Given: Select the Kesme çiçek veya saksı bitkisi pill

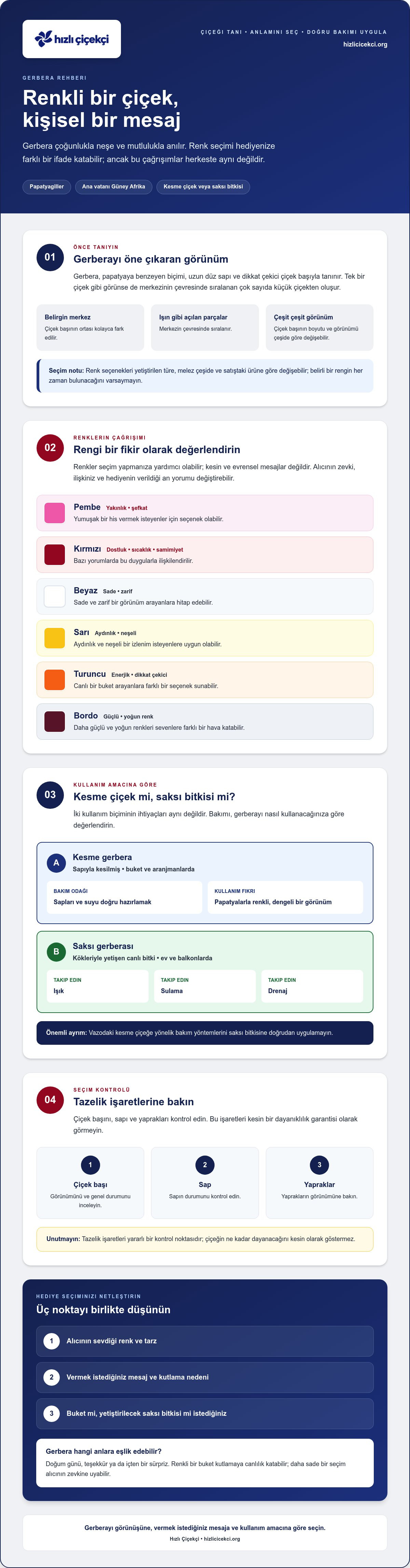Looking at the screenshot, I should (203, 187).
